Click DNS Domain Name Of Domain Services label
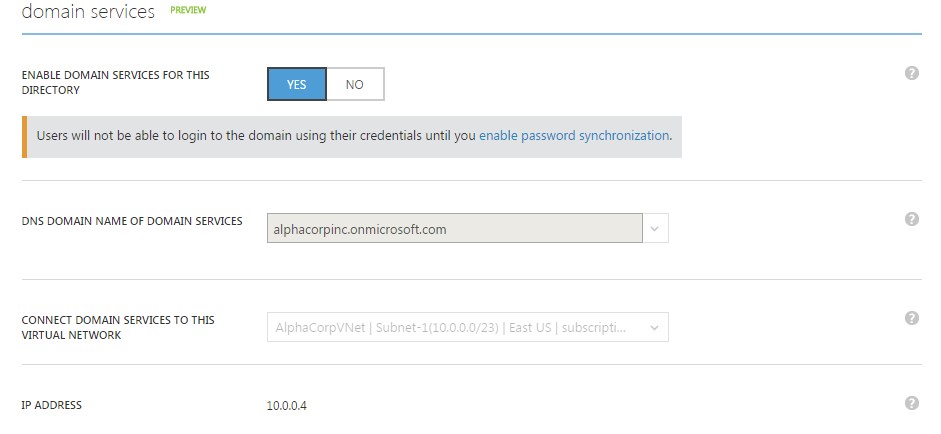 [x=132, y=221]
